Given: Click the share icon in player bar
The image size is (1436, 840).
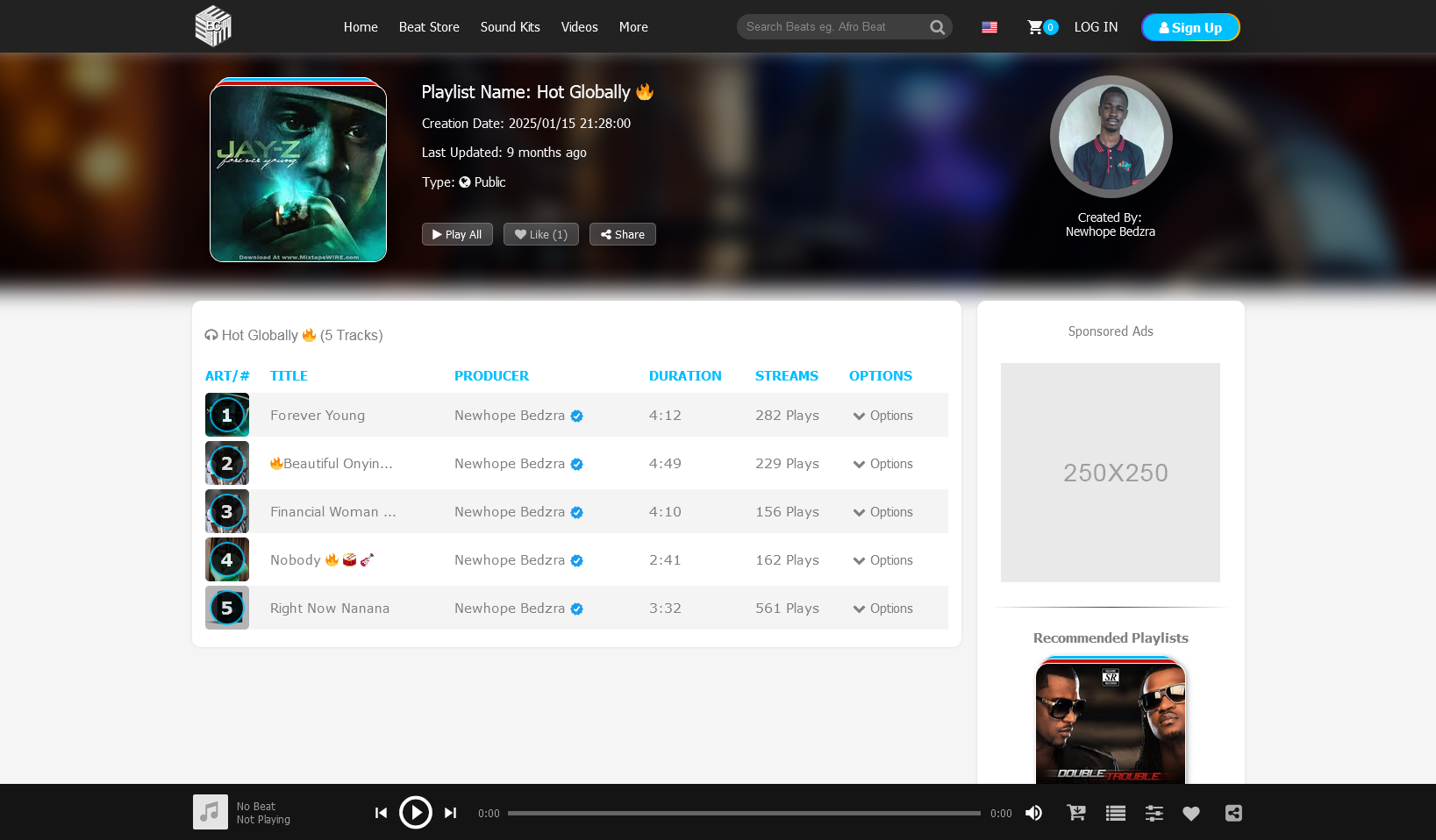Looking at the screenshot, I should point(1232,813).
